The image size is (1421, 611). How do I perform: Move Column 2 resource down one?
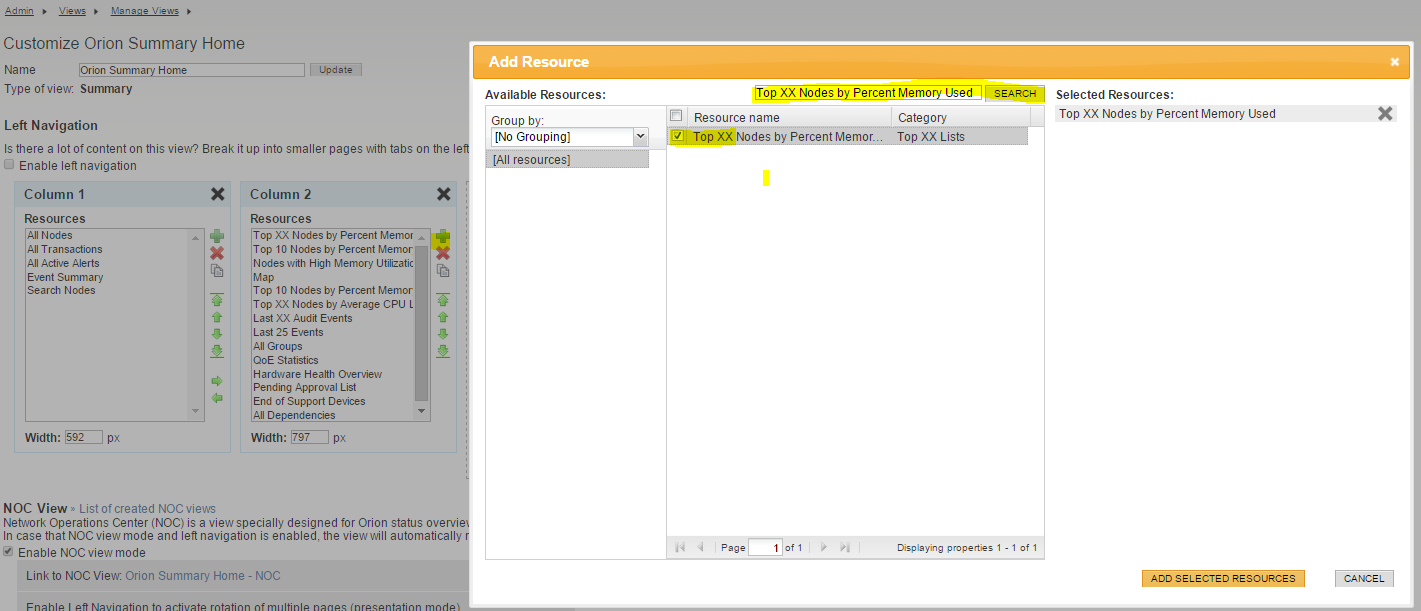tap(443, 334)
